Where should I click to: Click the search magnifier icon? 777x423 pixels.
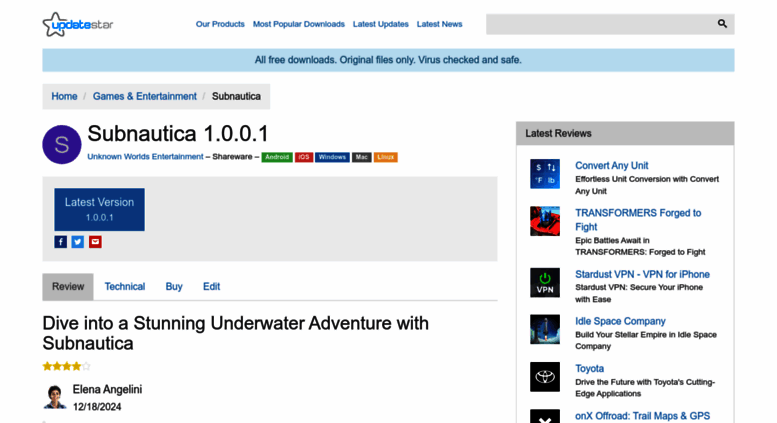coord(722,24)
